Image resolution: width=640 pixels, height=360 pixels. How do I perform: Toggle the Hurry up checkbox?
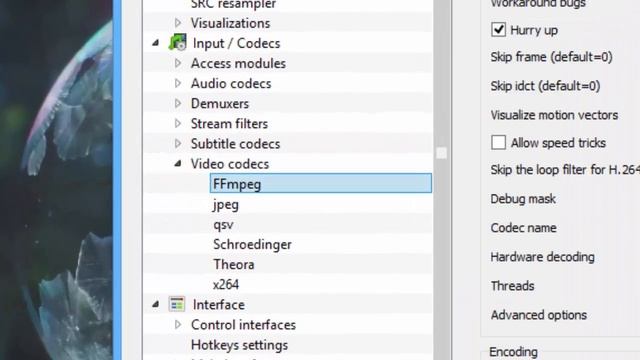498,30
